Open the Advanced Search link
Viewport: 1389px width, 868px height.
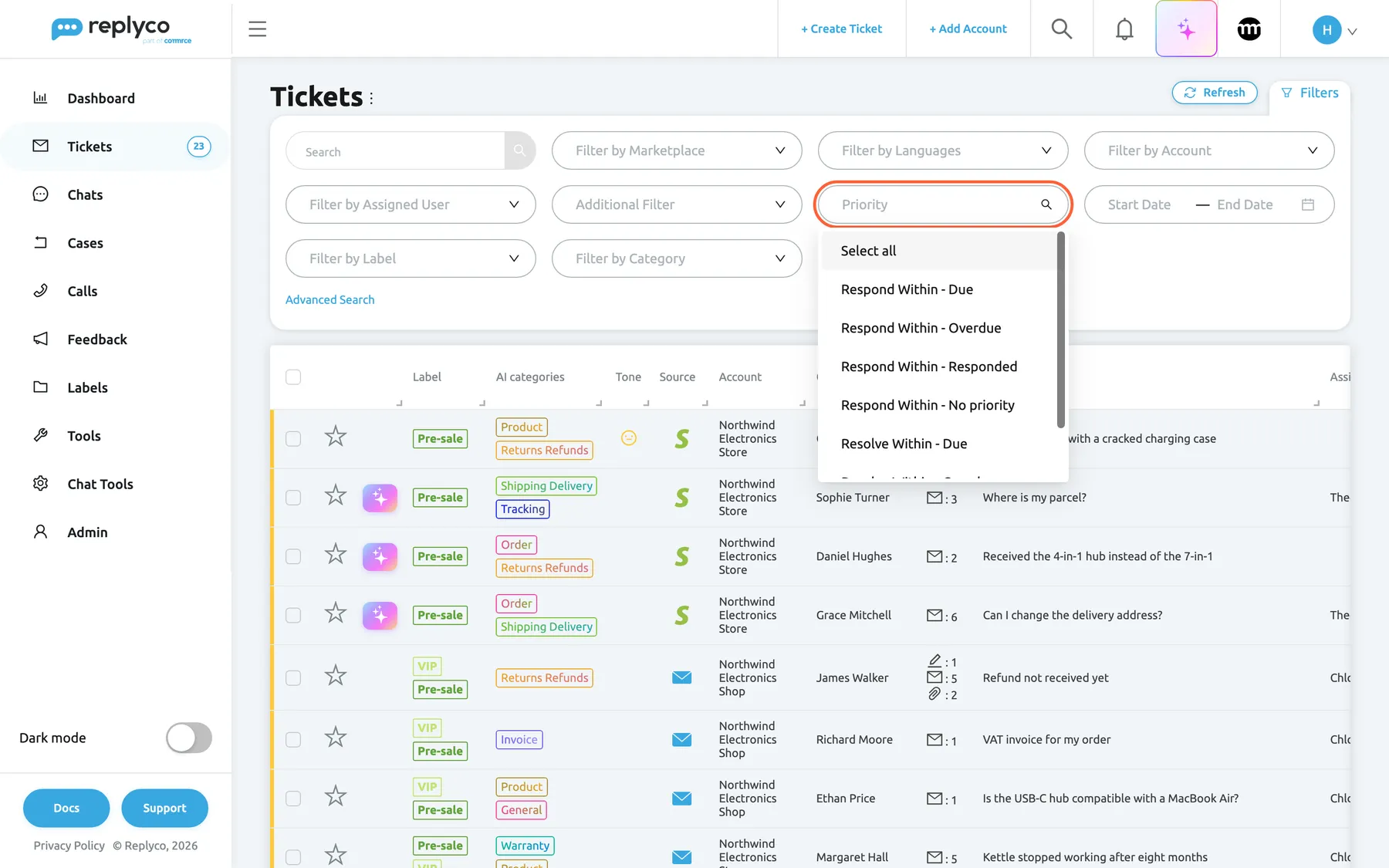[x=330, y=299]
